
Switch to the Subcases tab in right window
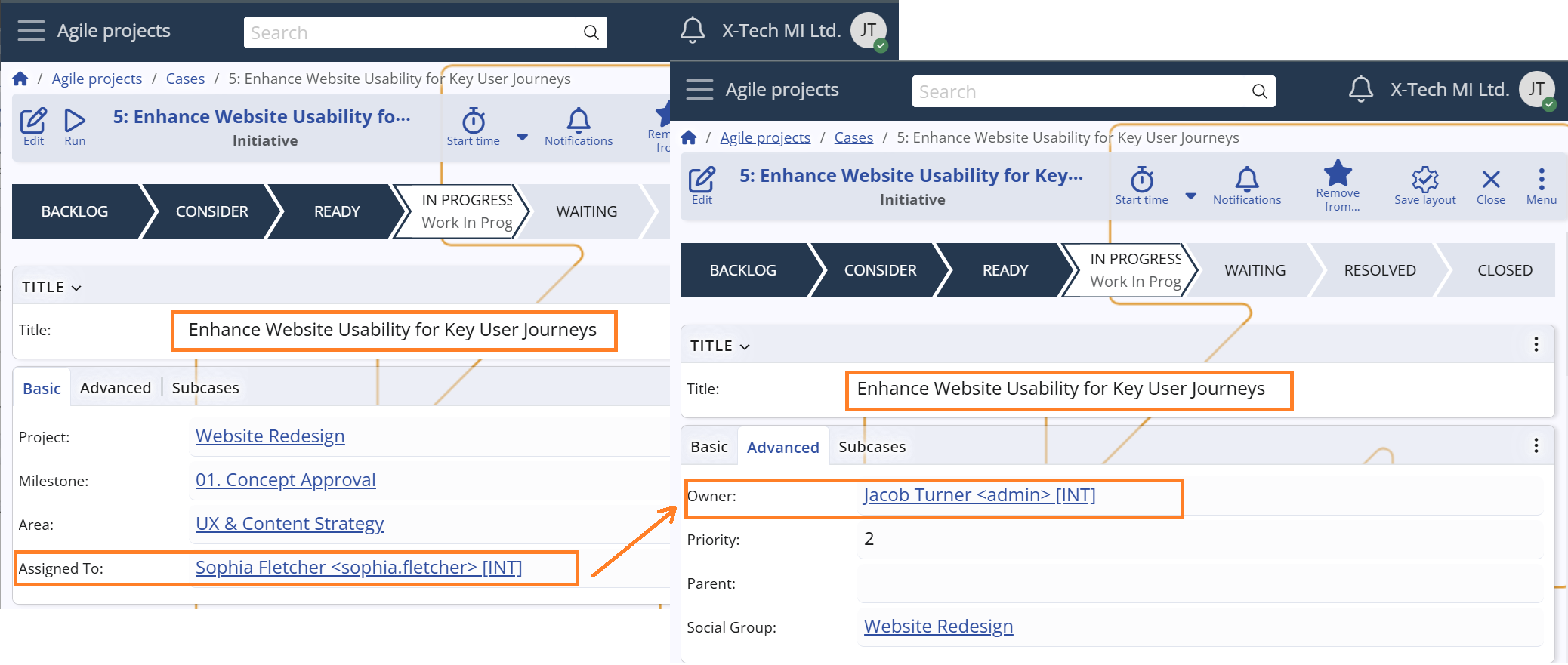[872, 447]
